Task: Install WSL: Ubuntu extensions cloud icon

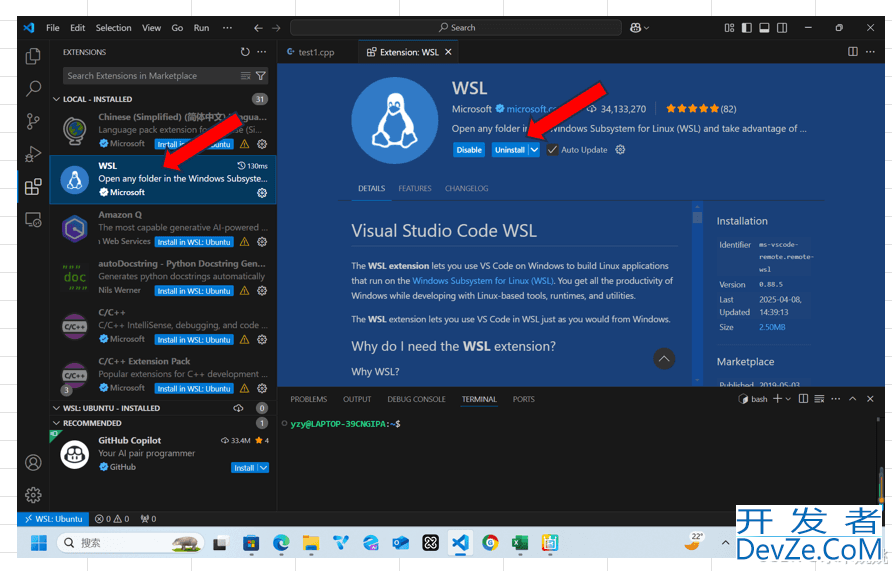Action: tap(238, 408)
